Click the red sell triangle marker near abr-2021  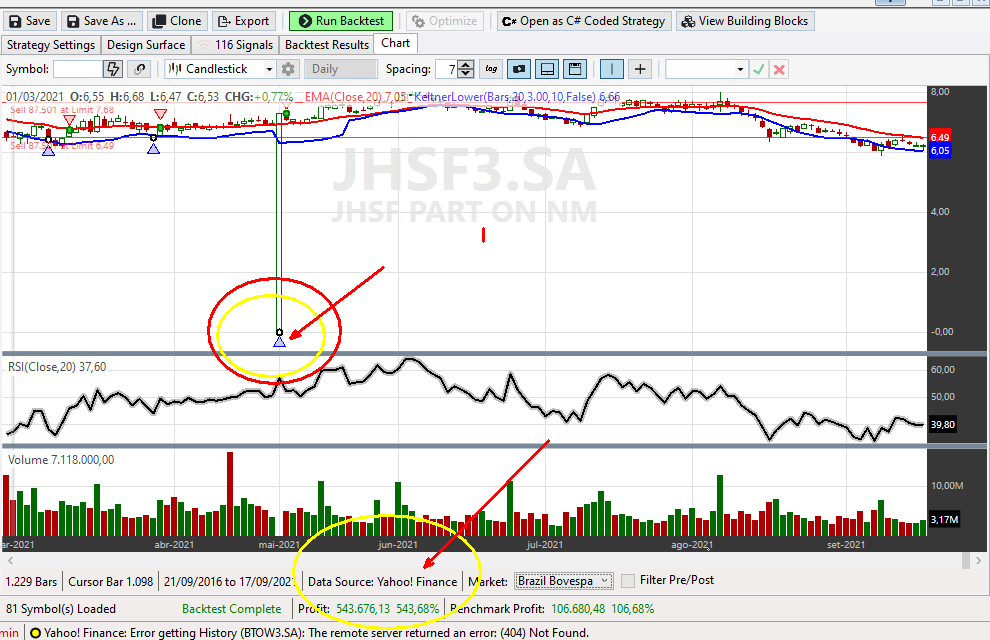pyautogui.click(x=160, y=114)
